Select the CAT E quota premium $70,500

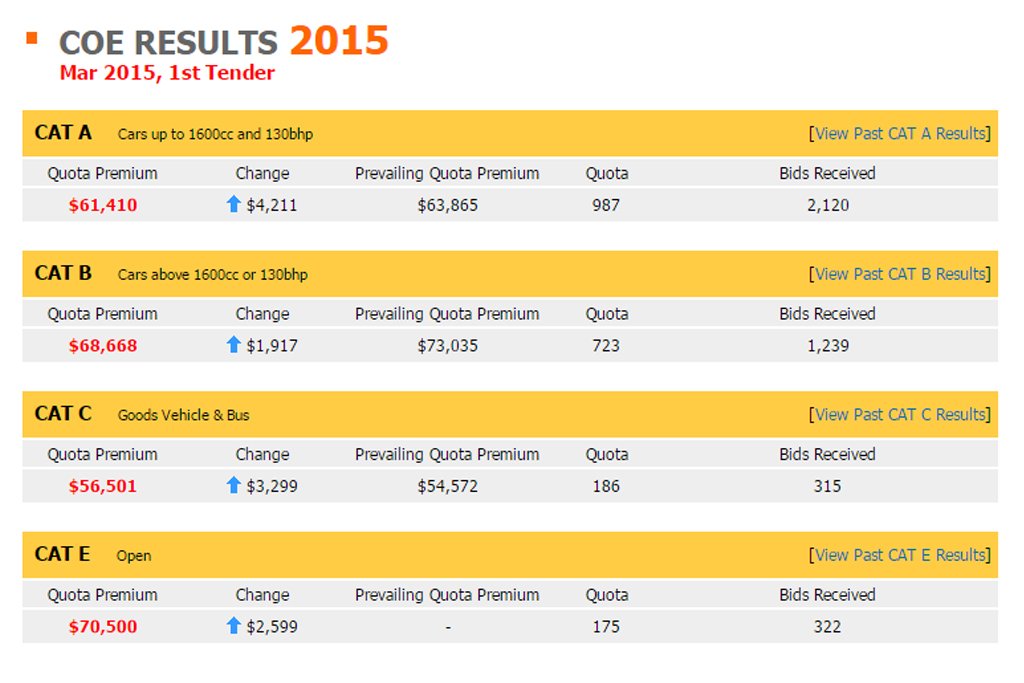[x=103, y=626]
